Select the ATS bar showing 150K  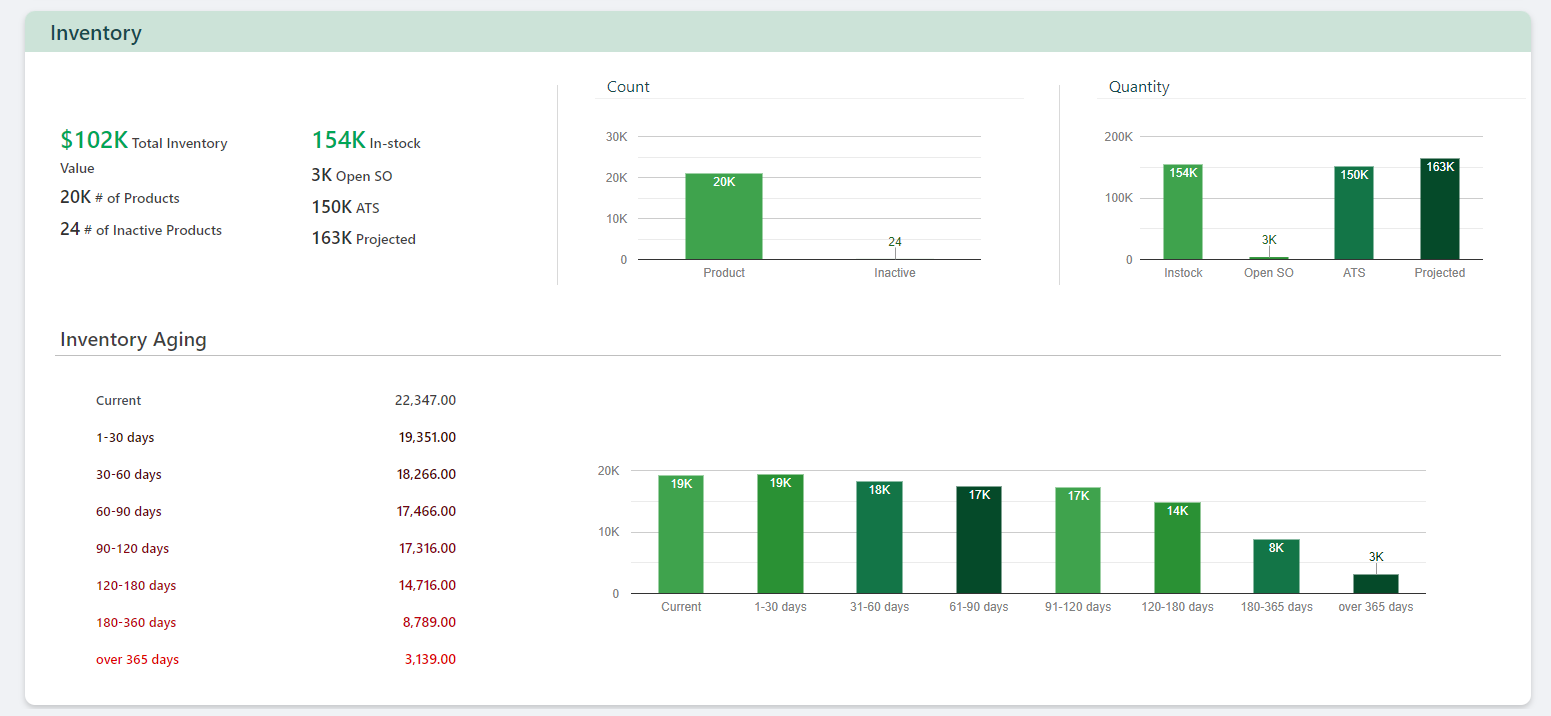tap(1353, 210)
